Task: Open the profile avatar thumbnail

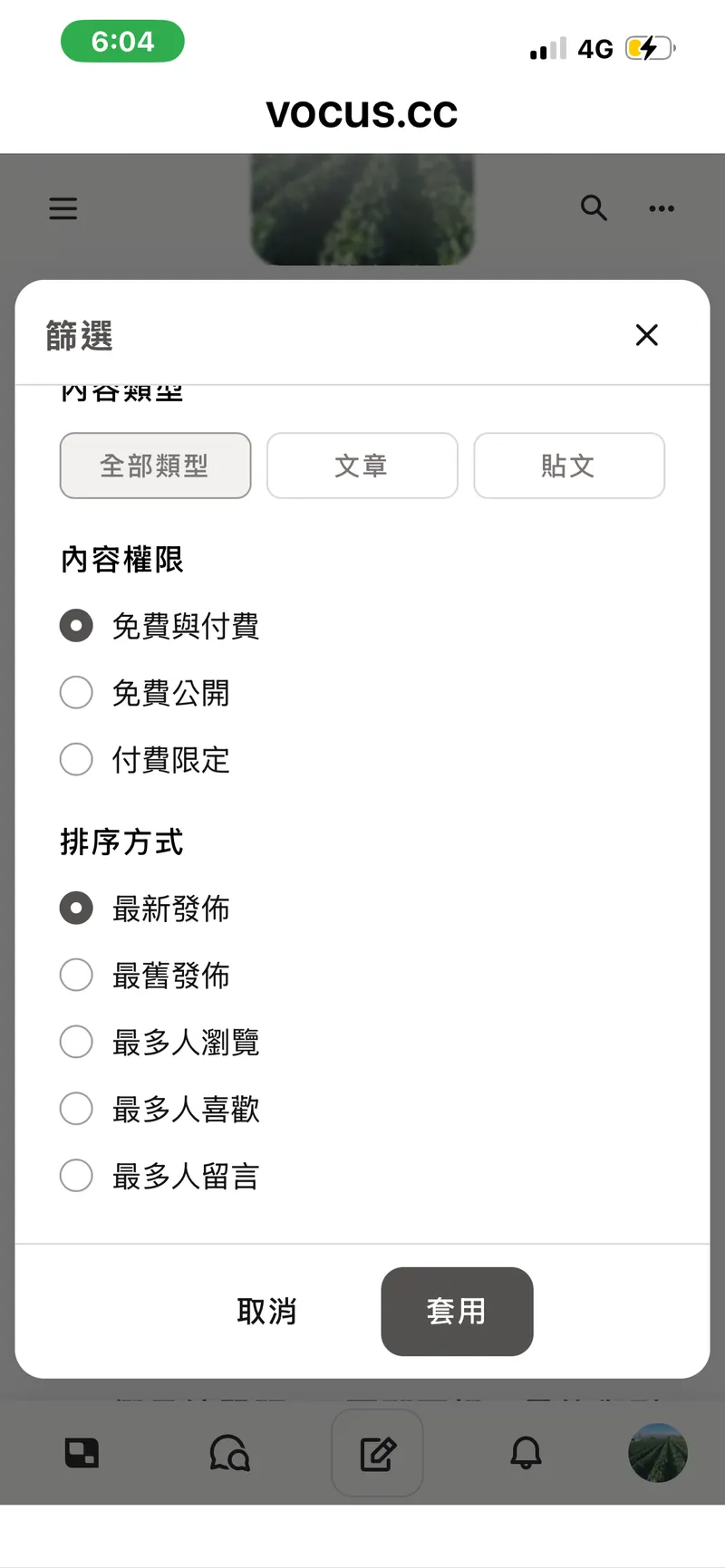Action: [658, 1453]
